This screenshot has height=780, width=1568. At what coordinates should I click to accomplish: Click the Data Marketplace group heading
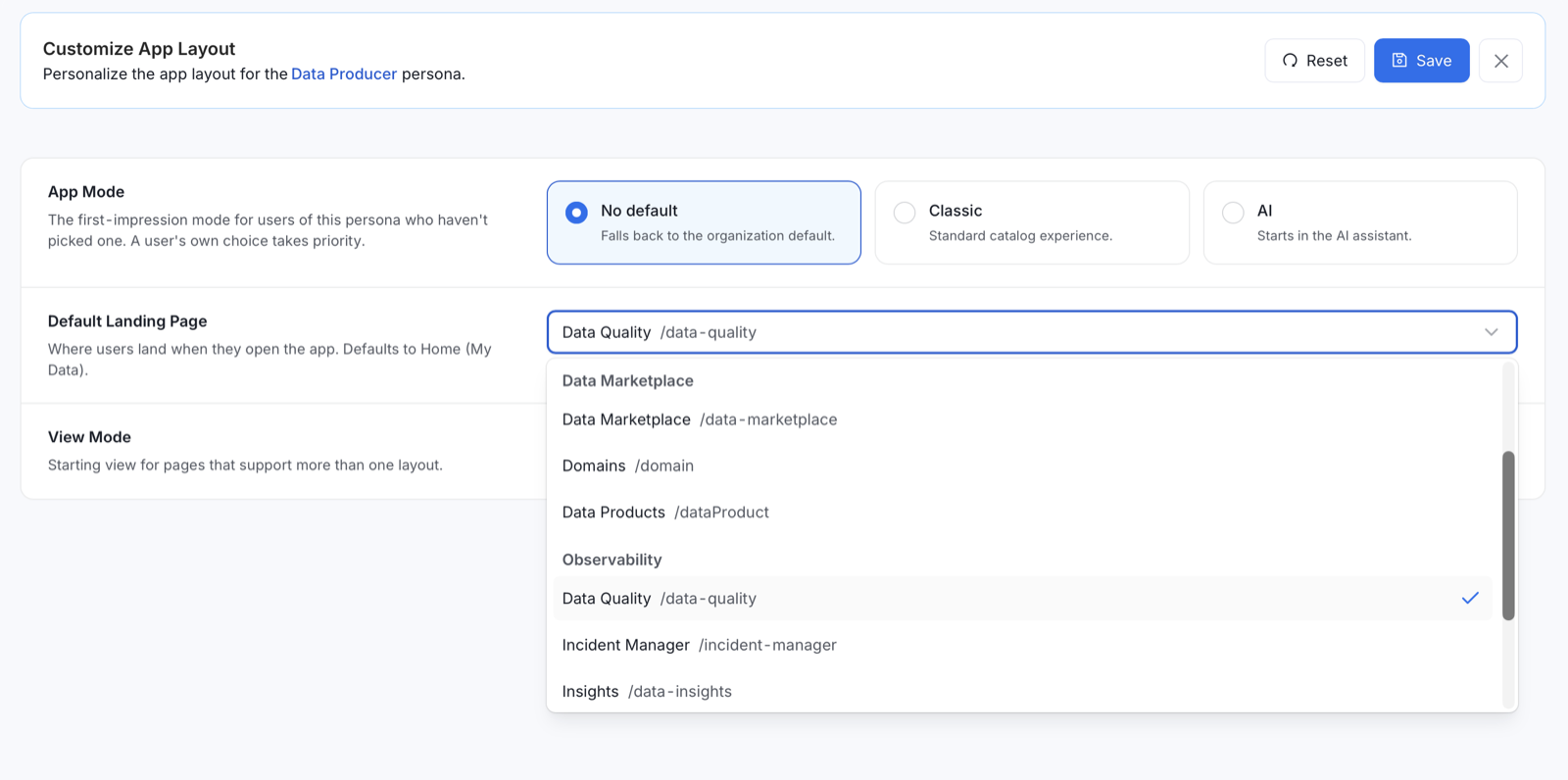click(x=627, y=381)
